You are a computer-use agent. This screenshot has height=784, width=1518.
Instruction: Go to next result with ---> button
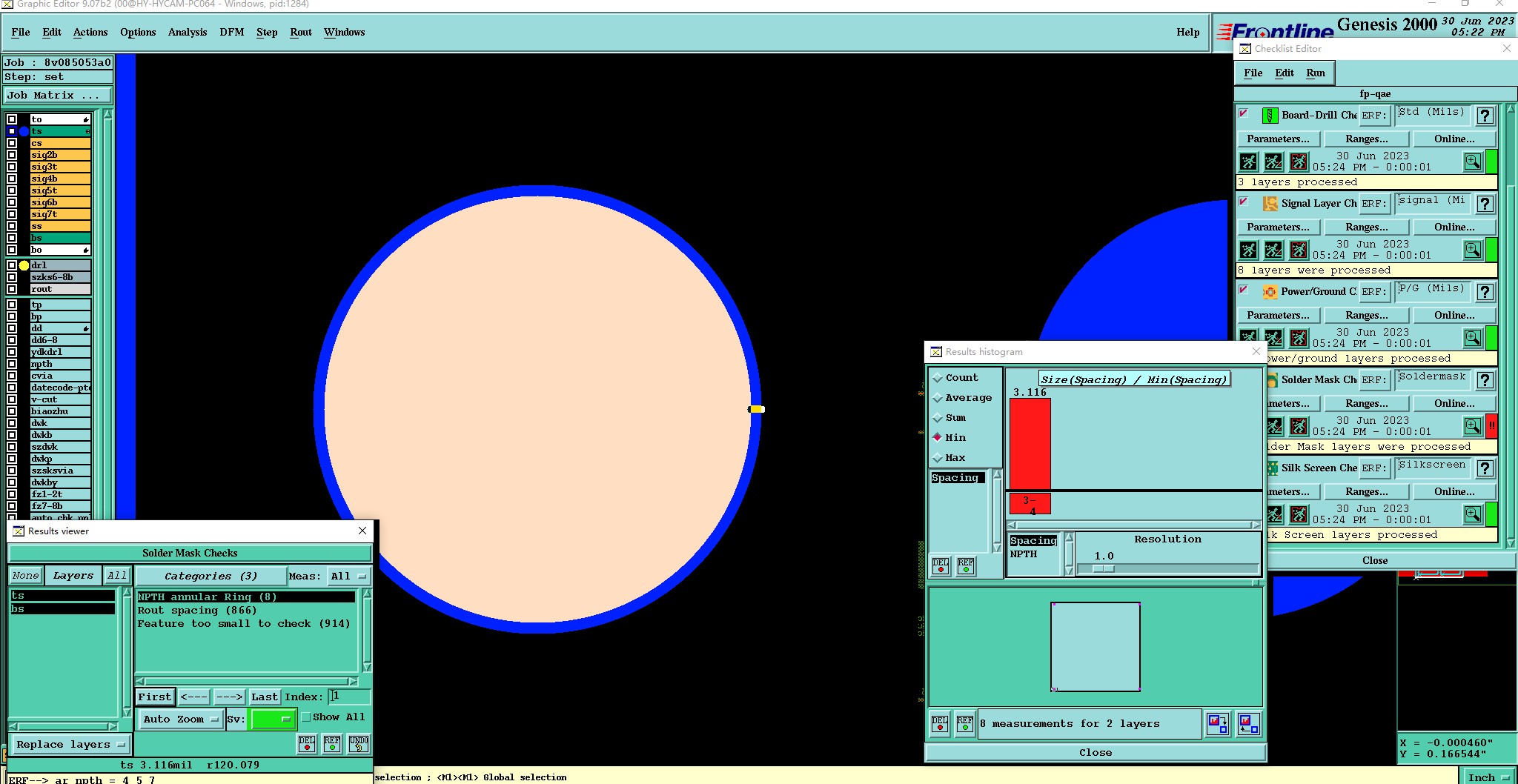pyautogui.click(x=229, y=697)
